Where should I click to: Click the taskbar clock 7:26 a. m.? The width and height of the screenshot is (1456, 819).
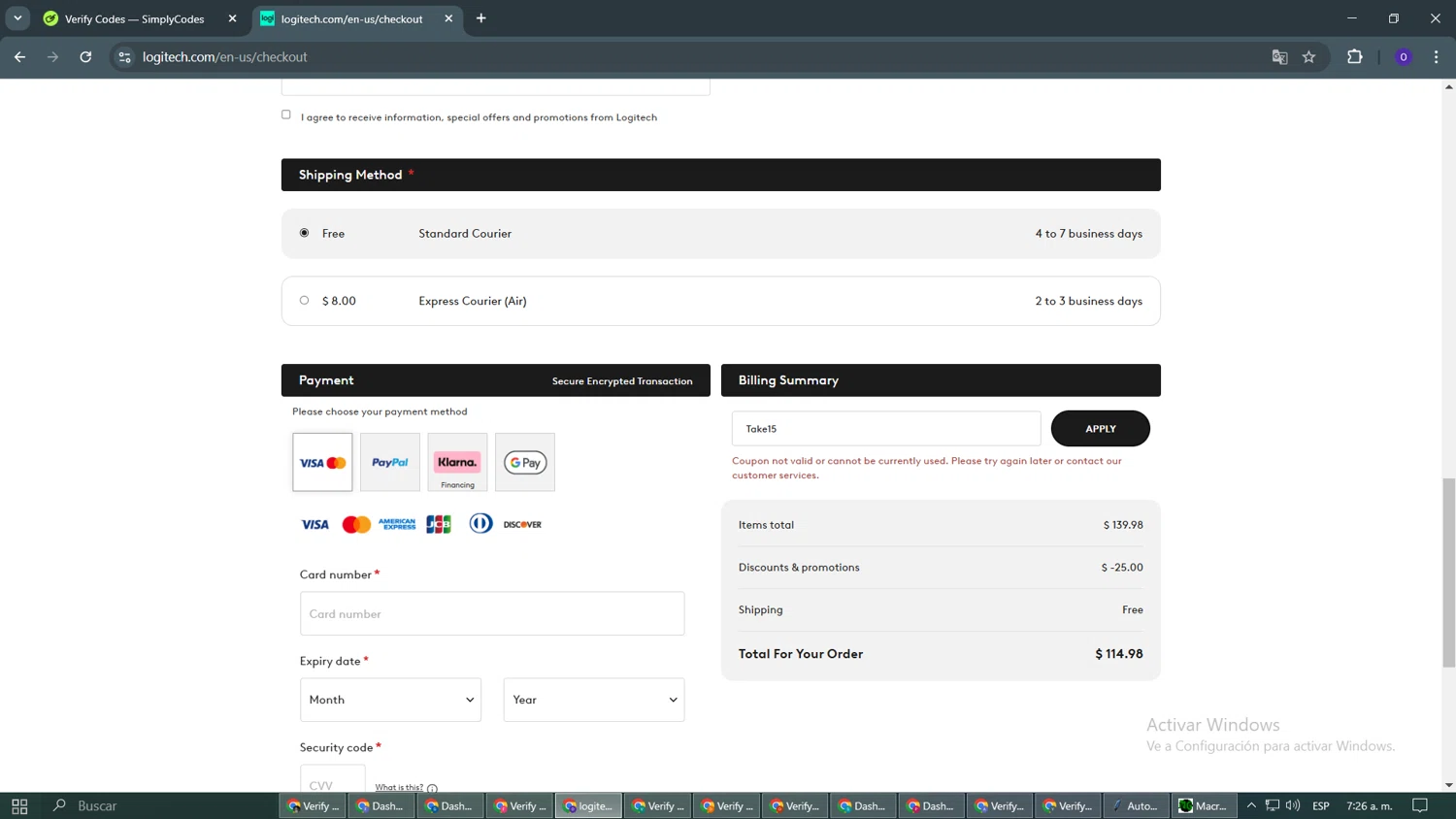pyautogui.click(x=1370, y=805)
